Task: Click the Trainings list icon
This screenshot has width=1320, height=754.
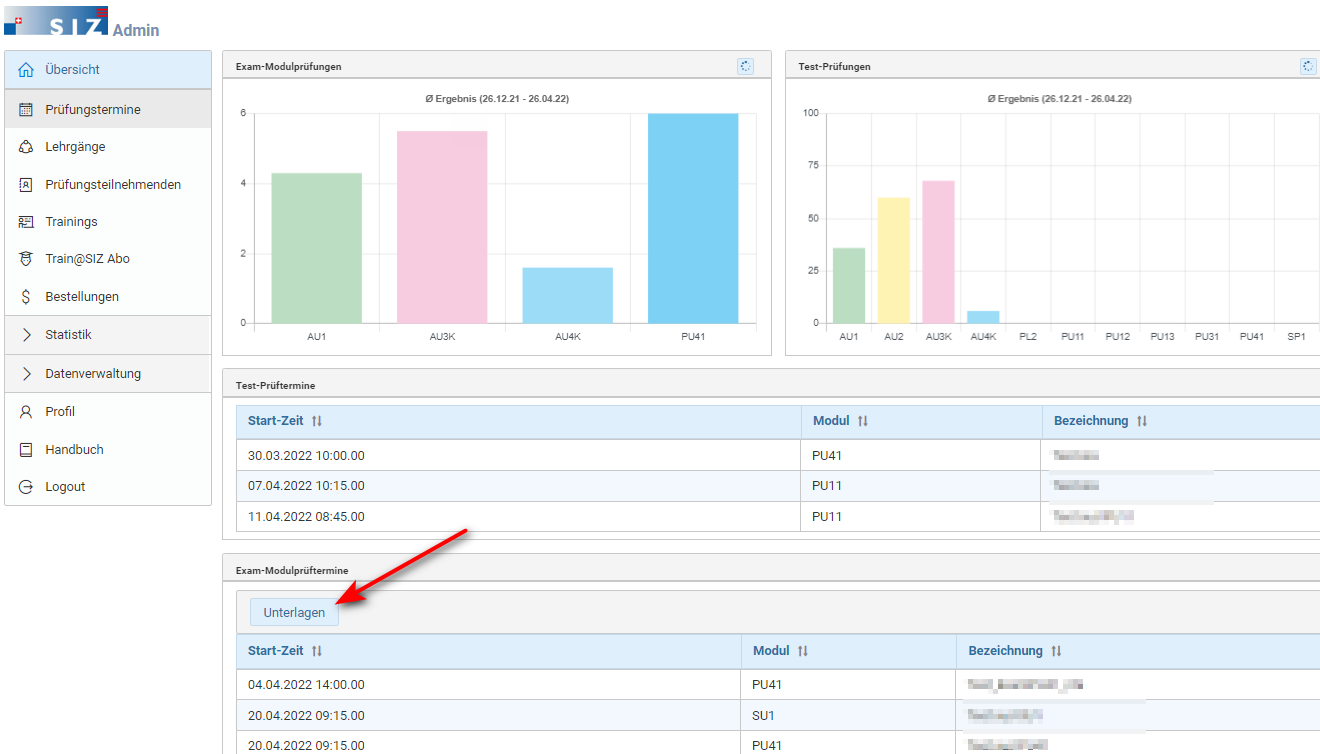Action: point(26,222)
